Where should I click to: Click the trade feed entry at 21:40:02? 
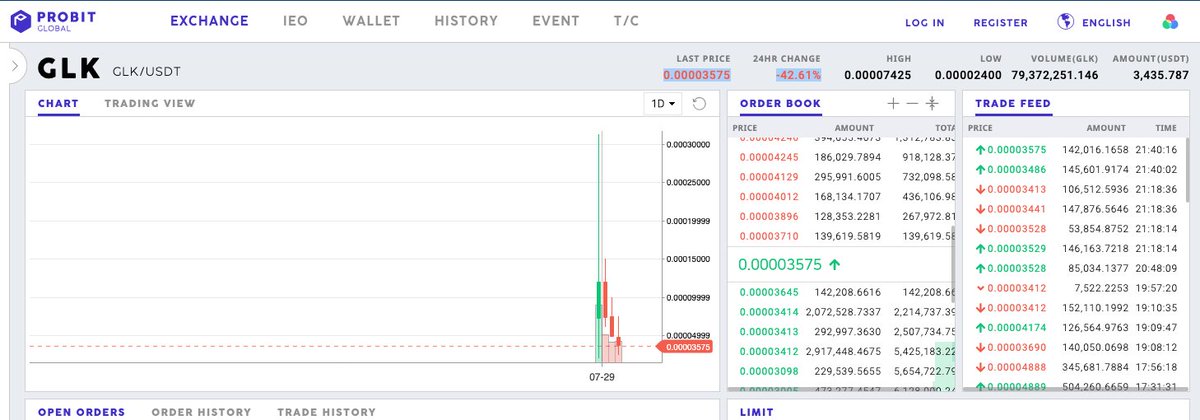pos(1074,169)
